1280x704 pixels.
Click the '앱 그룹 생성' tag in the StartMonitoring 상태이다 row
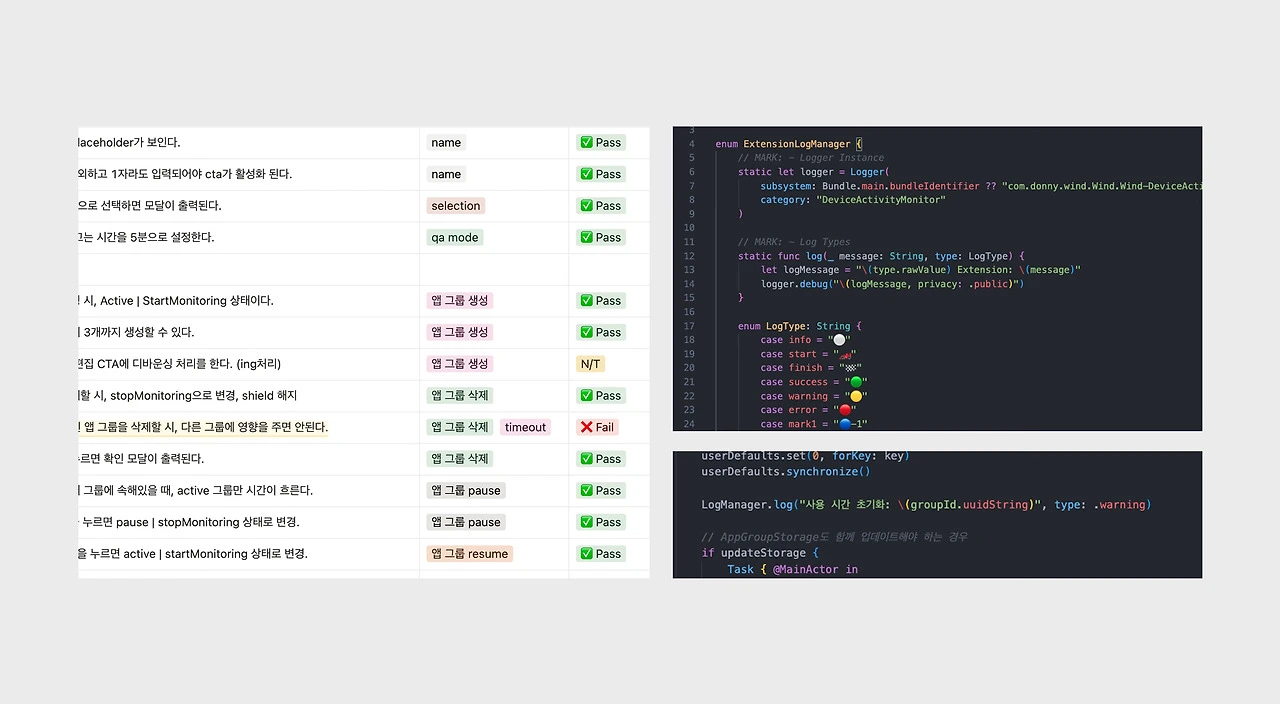coord(460,300)
